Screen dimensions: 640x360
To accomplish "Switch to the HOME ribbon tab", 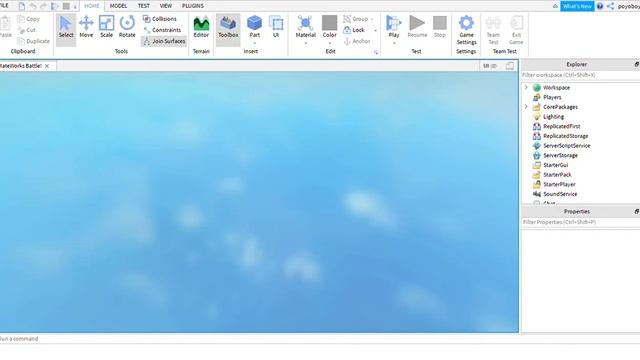I will pos(91,6).
